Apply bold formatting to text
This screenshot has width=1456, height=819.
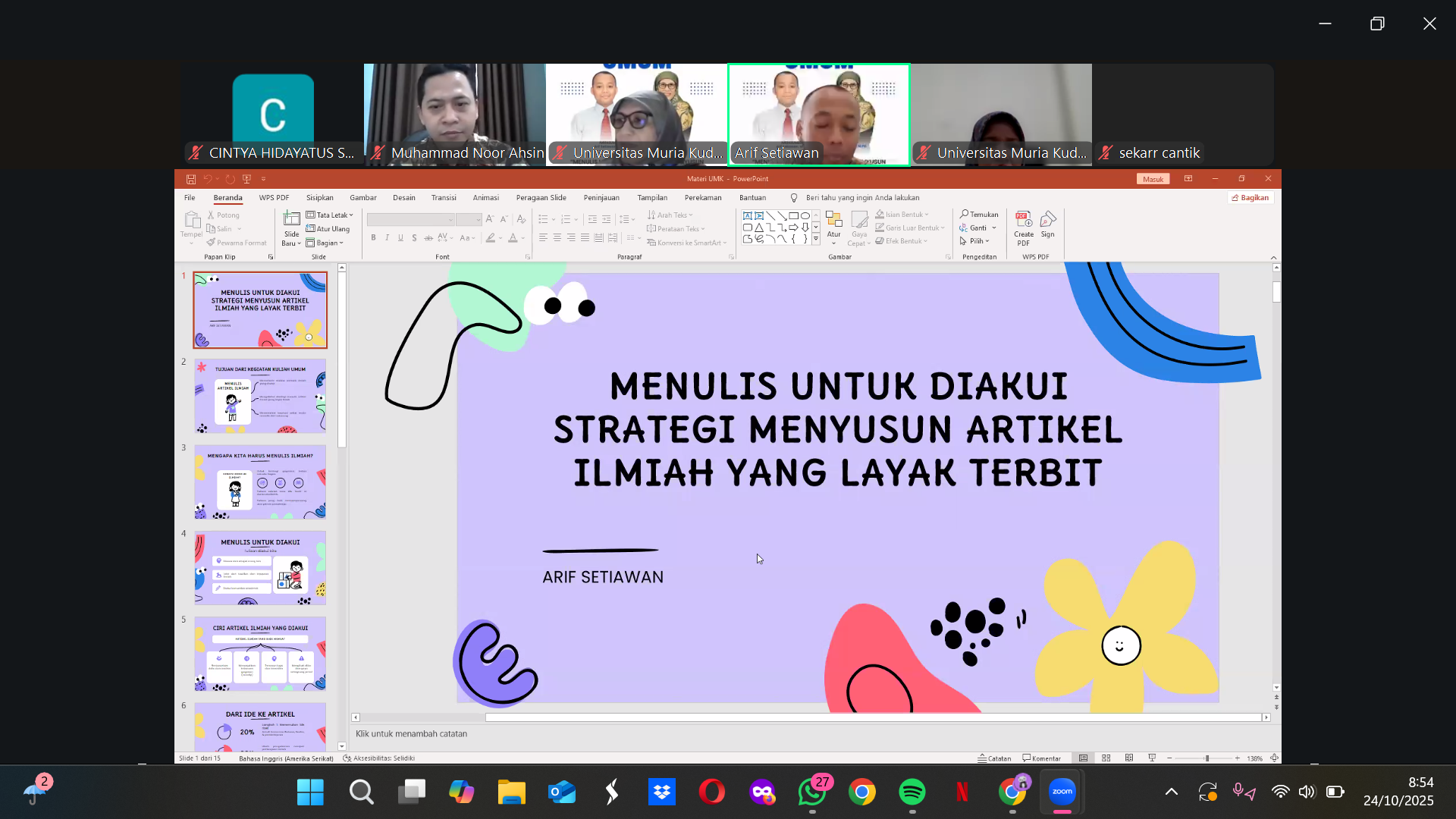click(374, 237)
